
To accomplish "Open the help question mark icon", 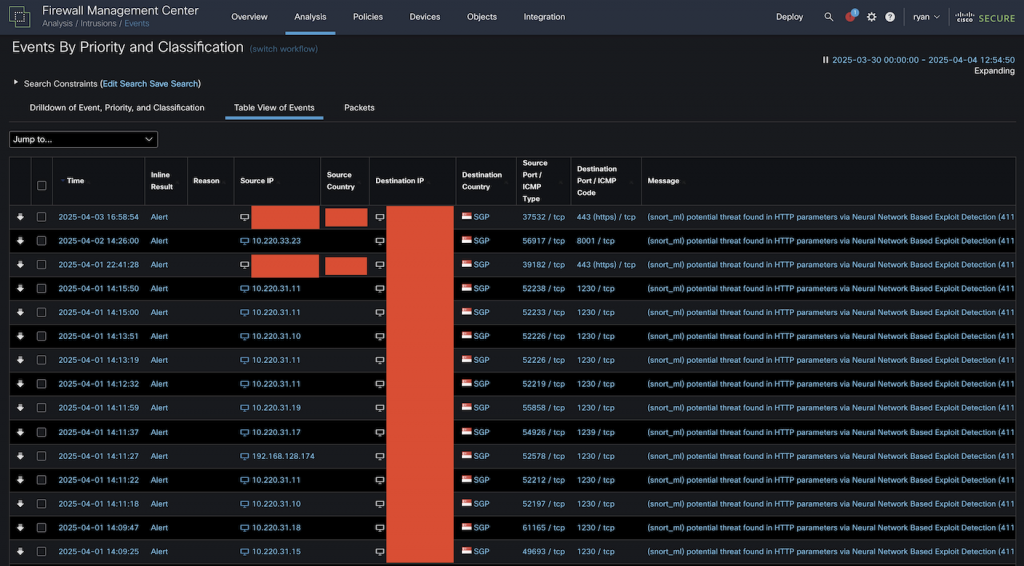I will 889,17.
